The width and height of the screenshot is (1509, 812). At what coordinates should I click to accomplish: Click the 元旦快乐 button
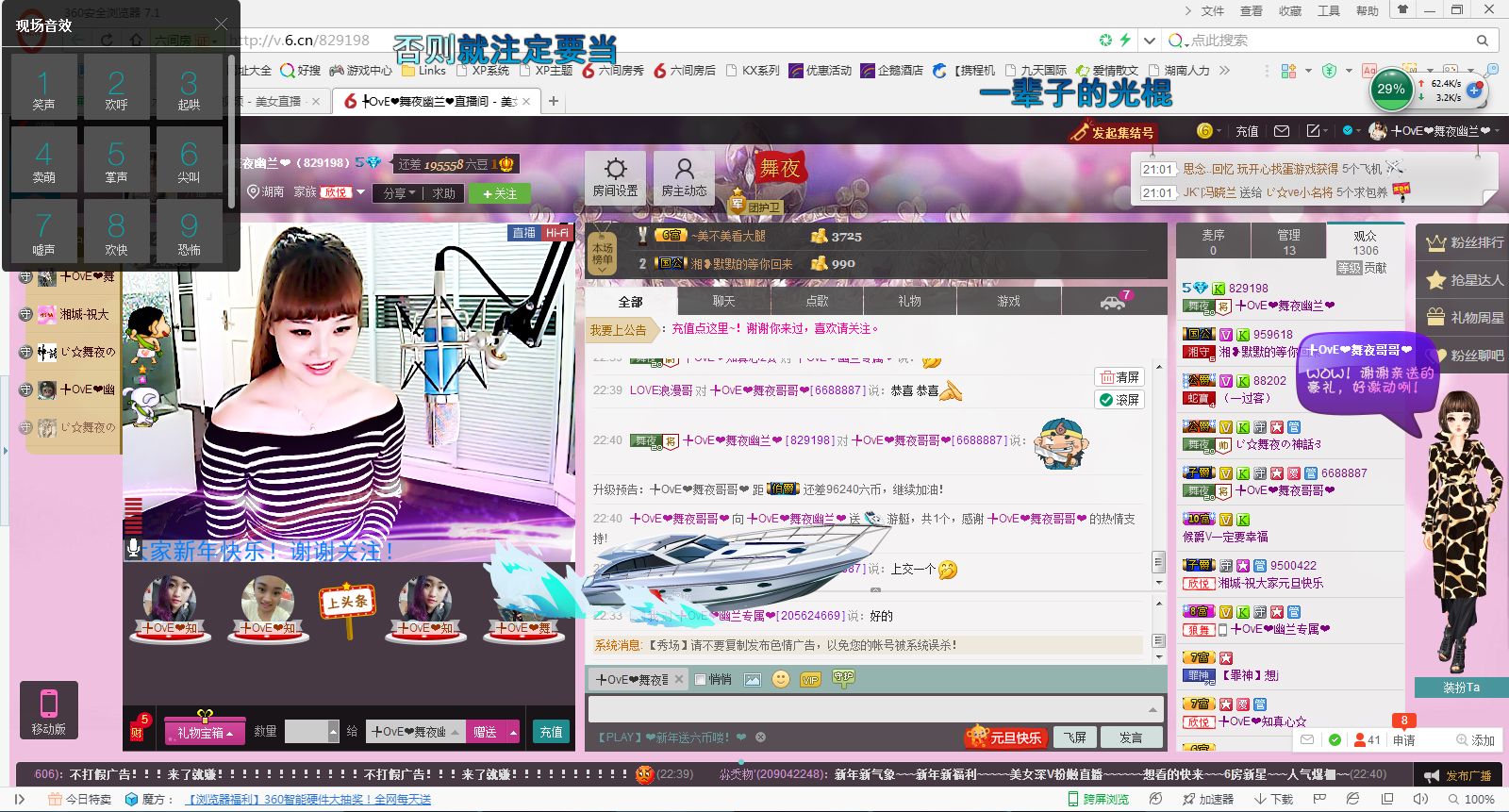pyautogui.click(x=1004, y=737)
